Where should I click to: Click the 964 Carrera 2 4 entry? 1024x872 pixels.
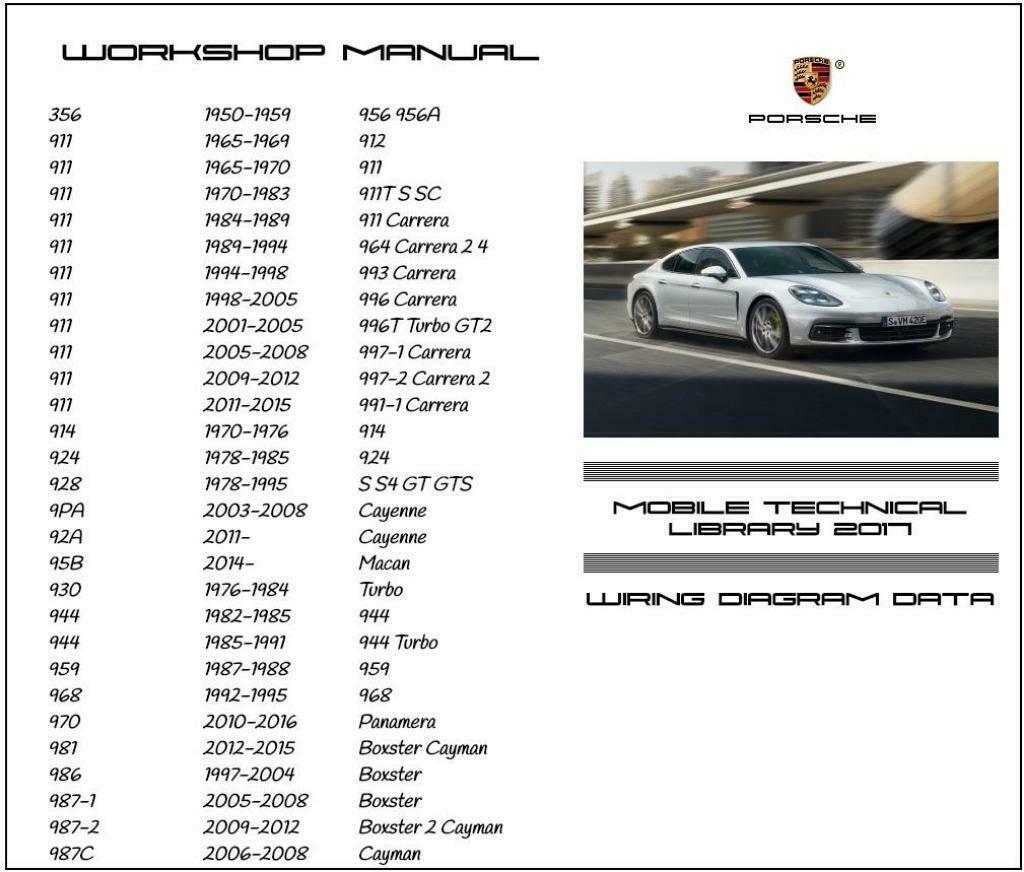[423, 246]
